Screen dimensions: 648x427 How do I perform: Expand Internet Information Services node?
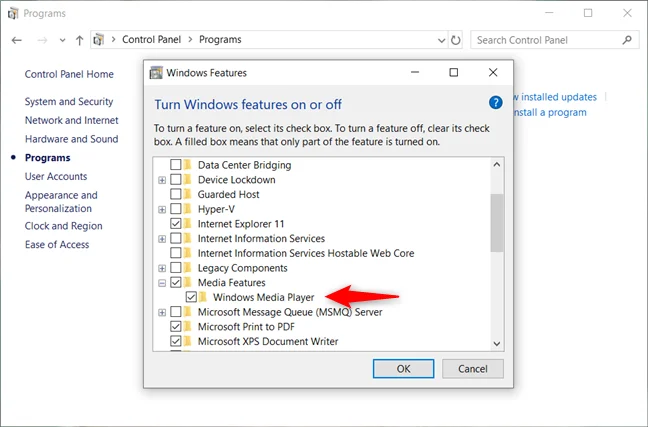click(162, 239)
